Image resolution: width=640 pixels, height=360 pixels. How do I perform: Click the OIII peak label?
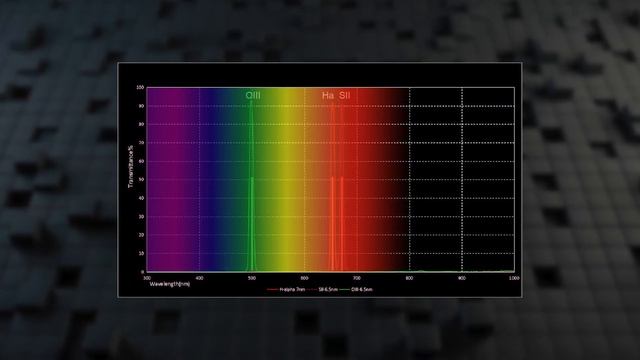[x=253, y=96]
